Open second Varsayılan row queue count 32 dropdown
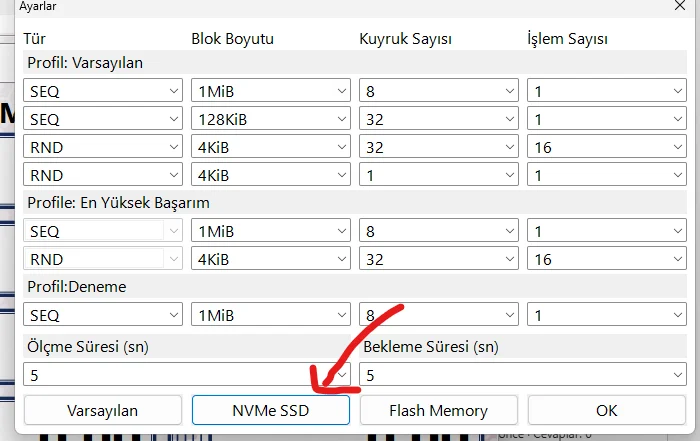The image size is (700, 441). tap(438, 119)
